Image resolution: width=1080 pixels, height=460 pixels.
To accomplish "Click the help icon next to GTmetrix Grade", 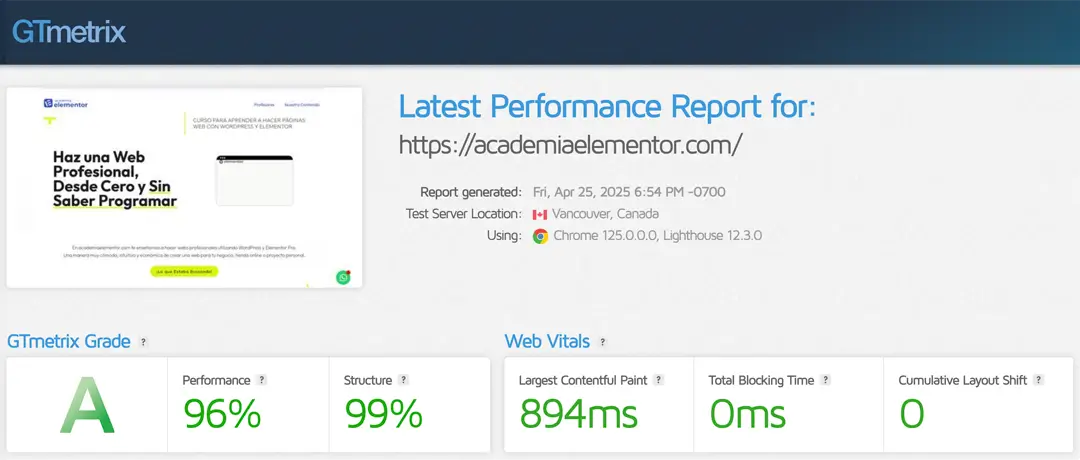I will click(143, 342).
